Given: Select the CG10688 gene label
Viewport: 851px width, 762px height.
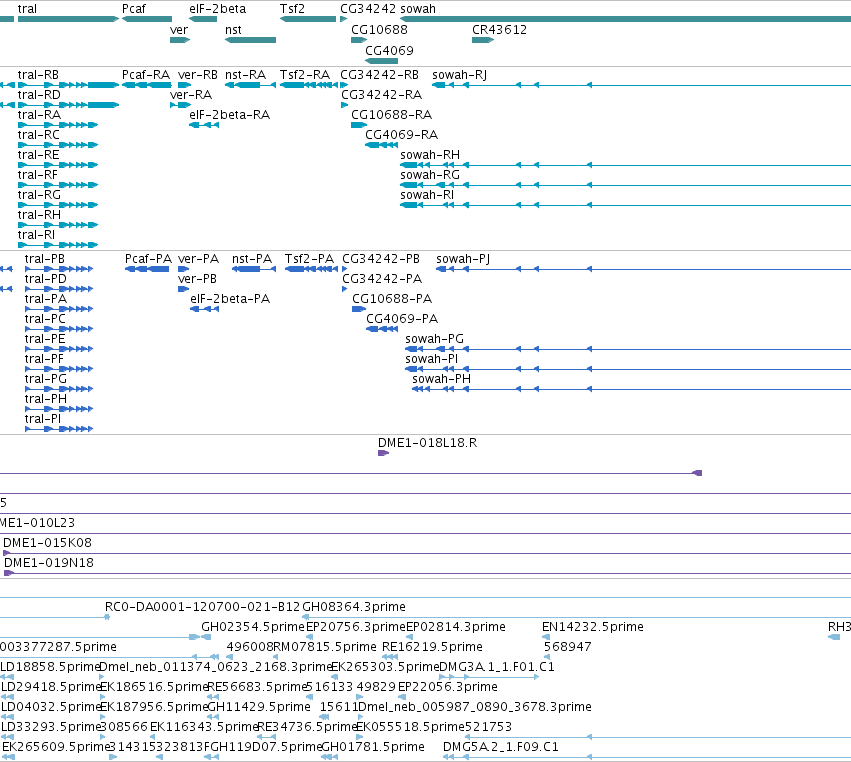Looking at the screenshot, I should [x=379, y=30].
